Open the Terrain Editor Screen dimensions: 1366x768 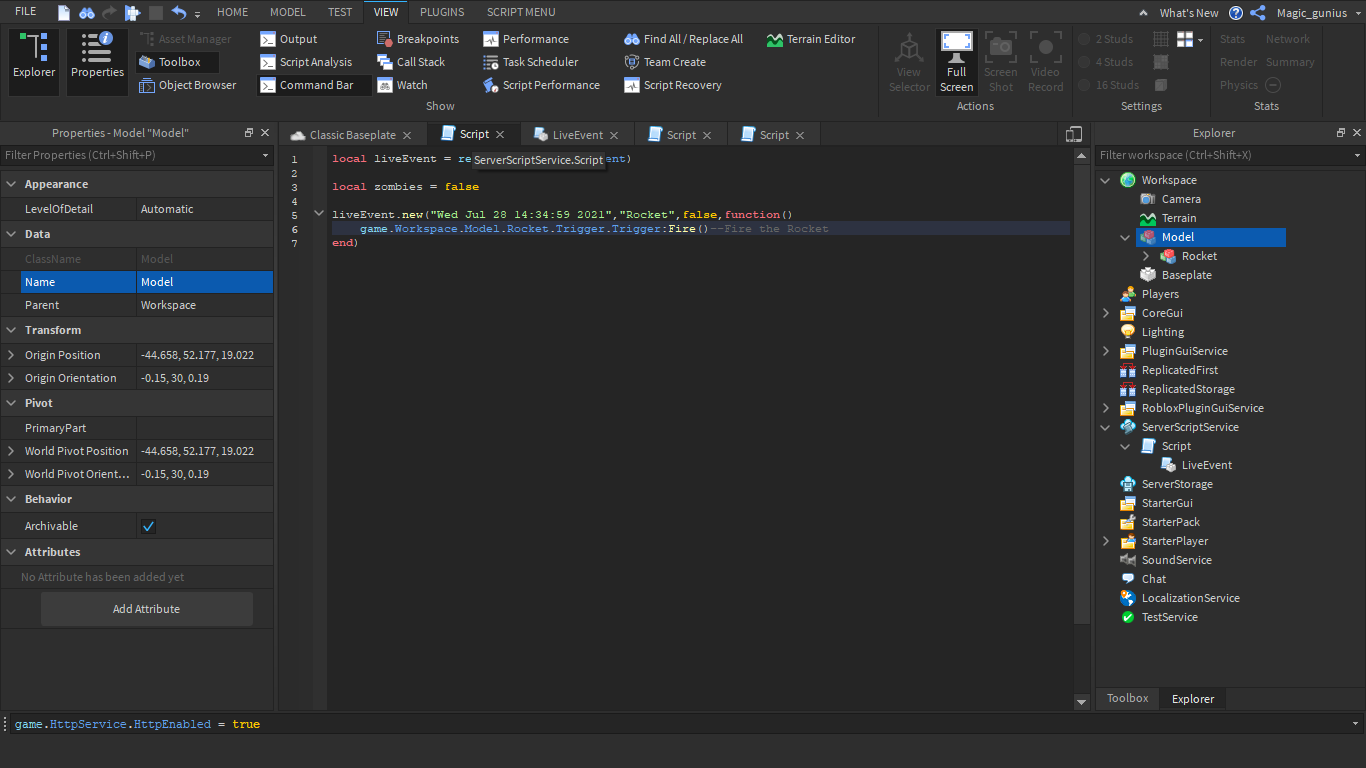pos(811,39)
